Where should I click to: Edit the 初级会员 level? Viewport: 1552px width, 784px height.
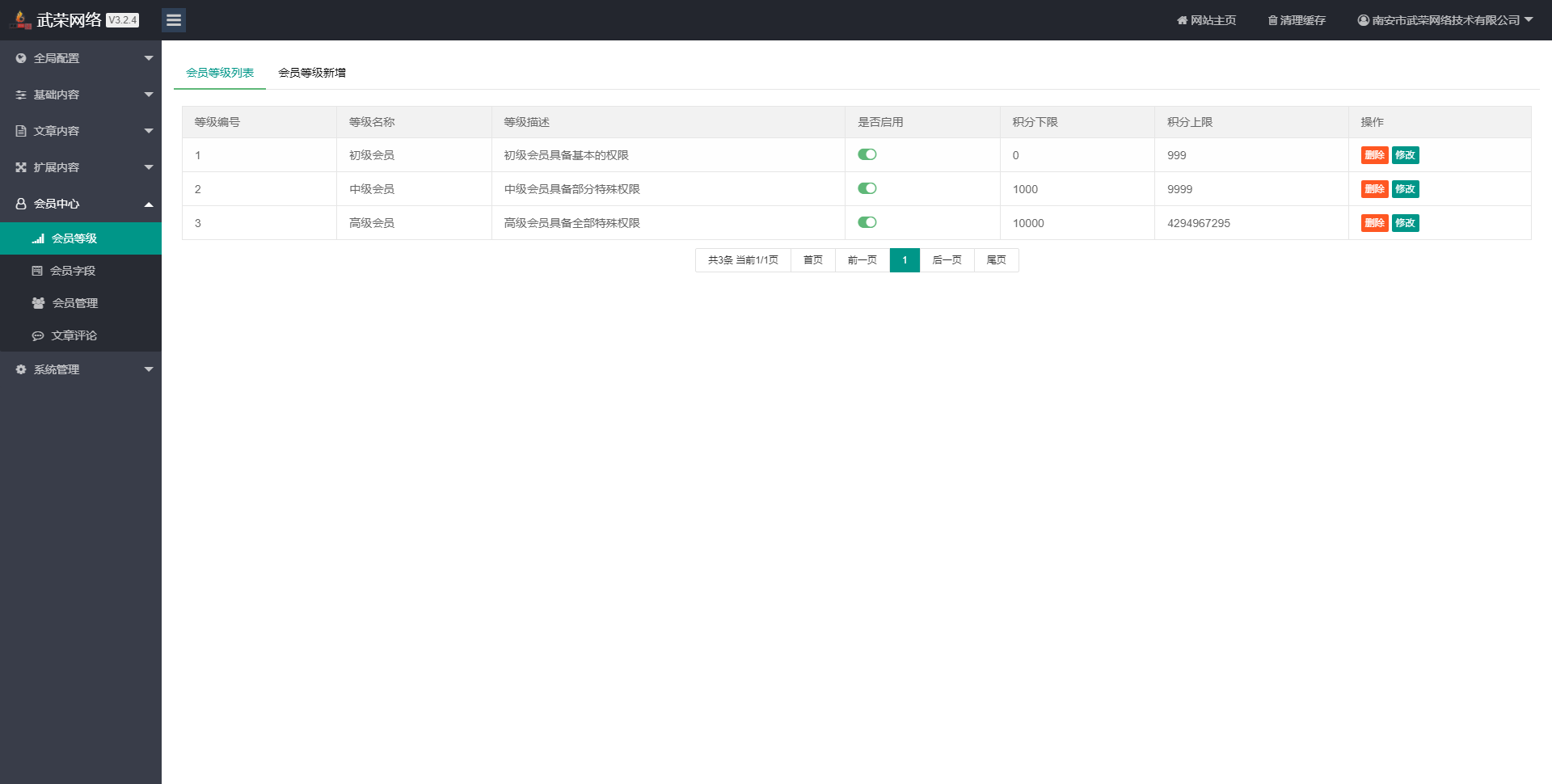1405,155
